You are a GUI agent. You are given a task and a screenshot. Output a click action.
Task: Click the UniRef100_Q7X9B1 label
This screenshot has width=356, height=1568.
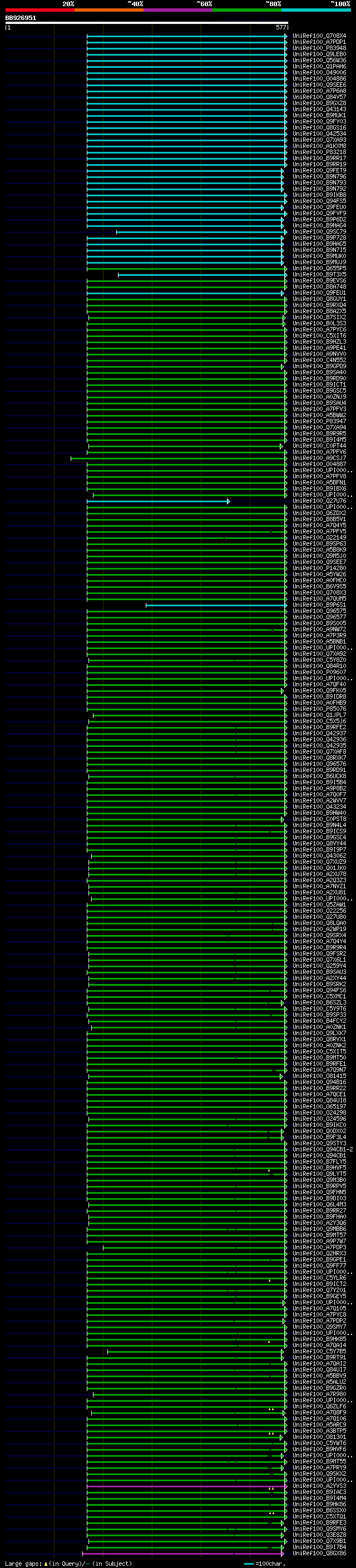point(319,1541)
